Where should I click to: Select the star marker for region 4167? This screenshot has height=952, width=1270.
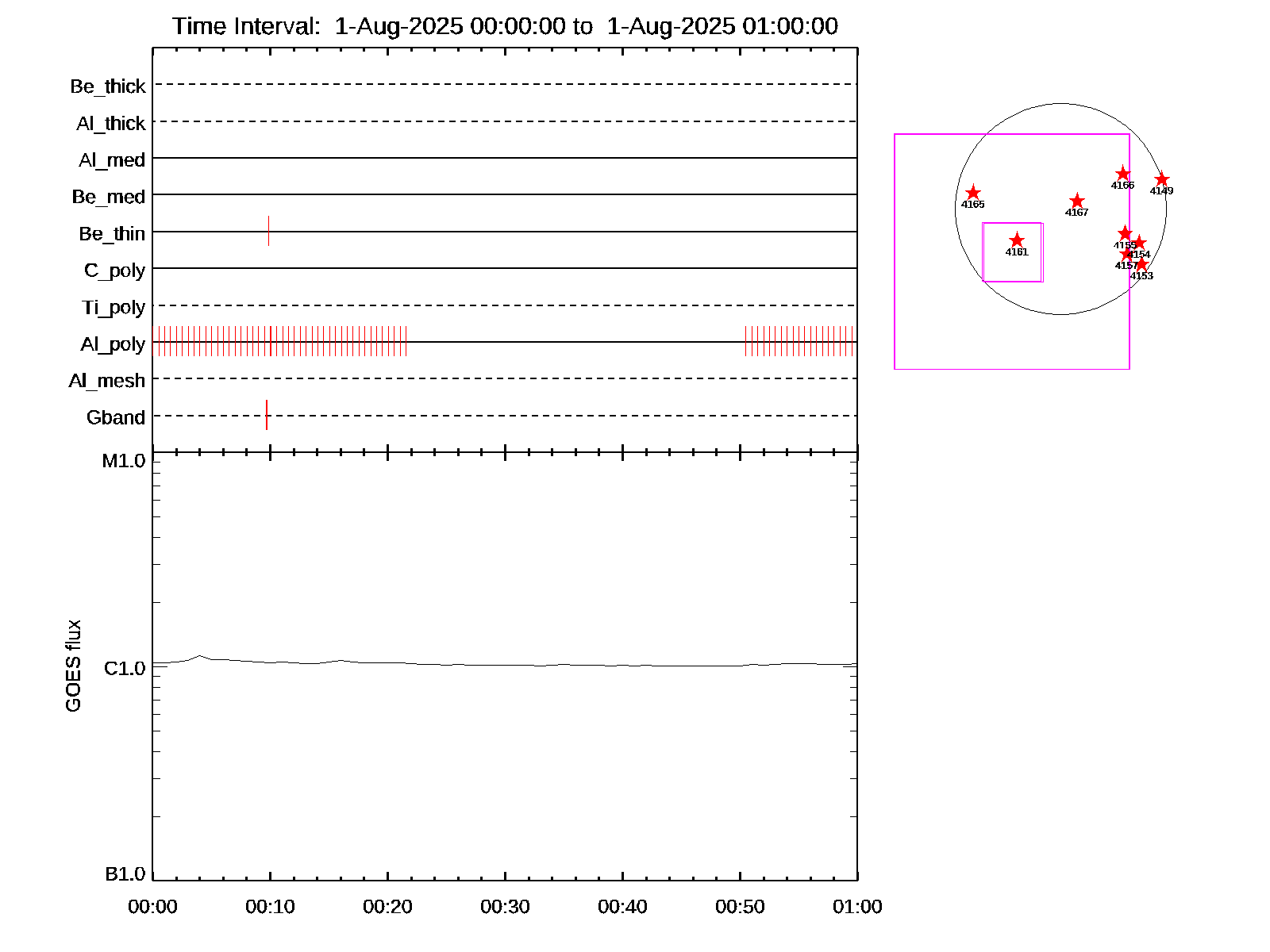click(1077, 201)
